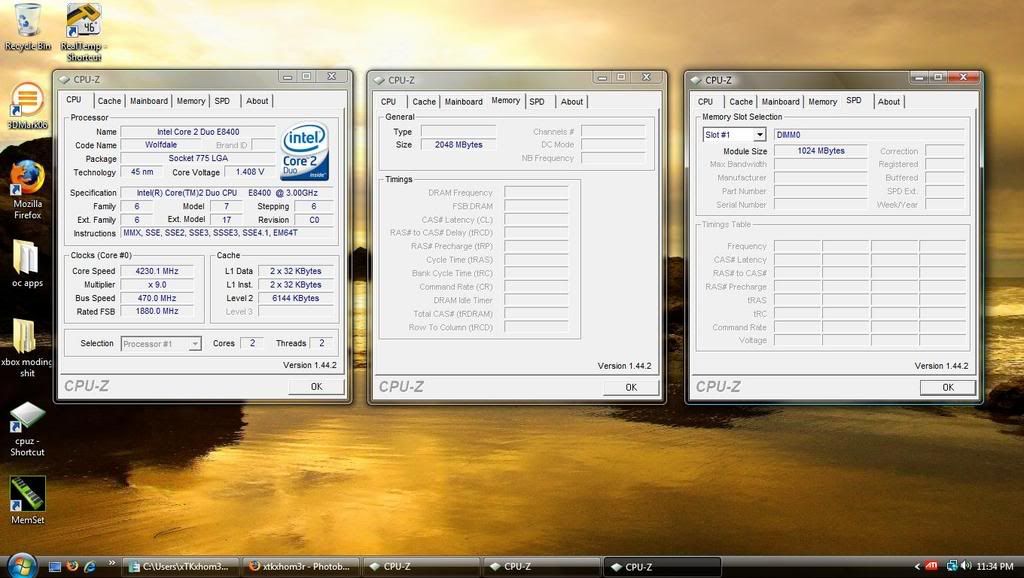This screenshot has width=1024, height=578.
Task: Click the title bar icon of the Processor CPU-Z window
Action: click(x=64, y=80)
